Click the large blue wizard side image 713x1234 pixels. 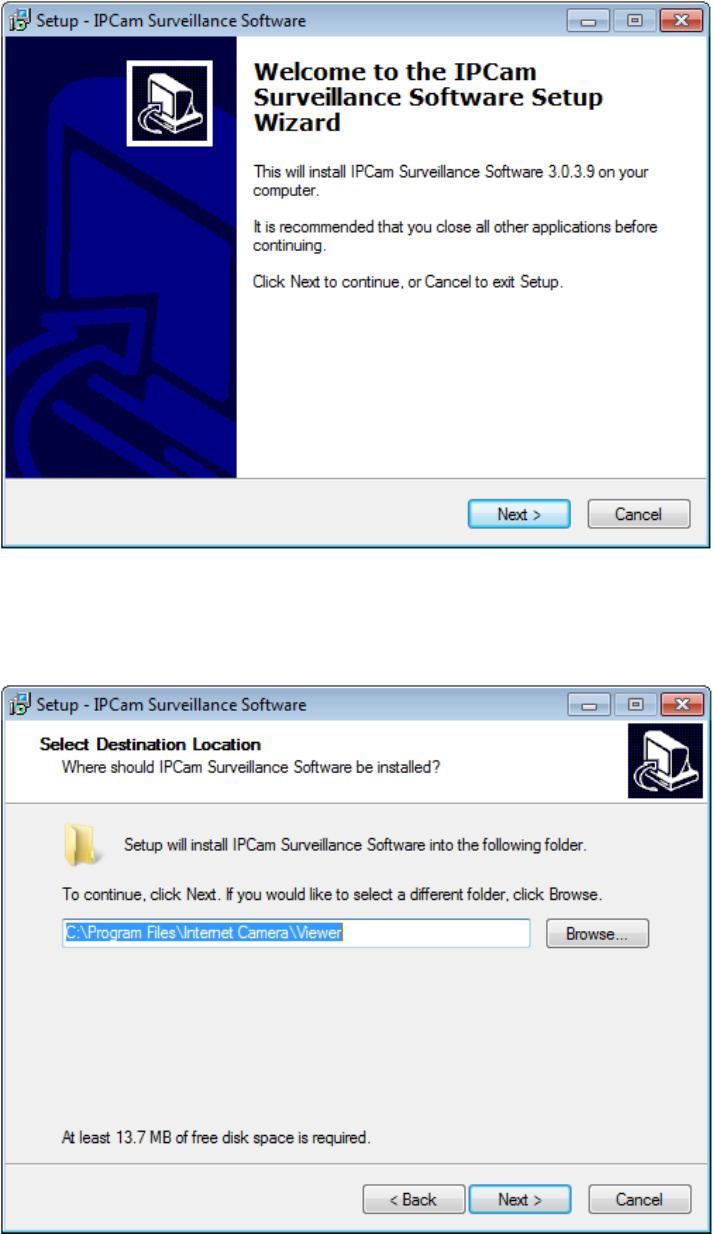click(121, 257)
